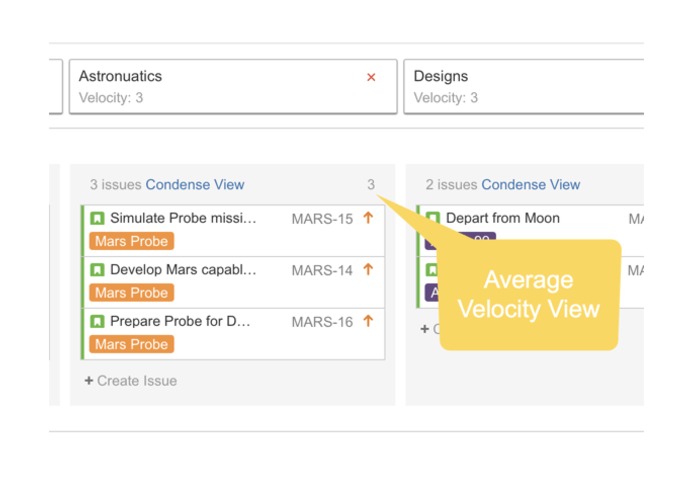Click the story icon on MARS-16 issue
Viewport: 695px width, 494px height.
[x=97, y=322]
